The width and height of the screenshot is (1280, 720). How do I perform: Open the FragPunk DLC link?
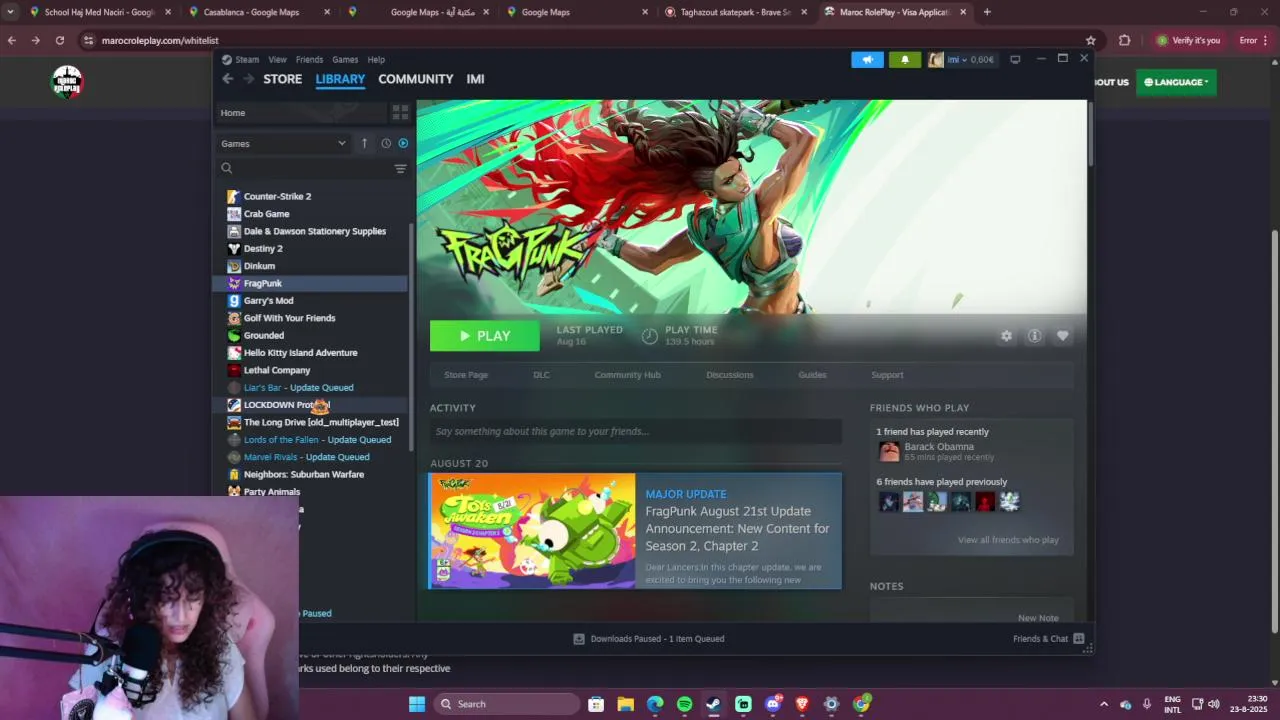point(541,375)
